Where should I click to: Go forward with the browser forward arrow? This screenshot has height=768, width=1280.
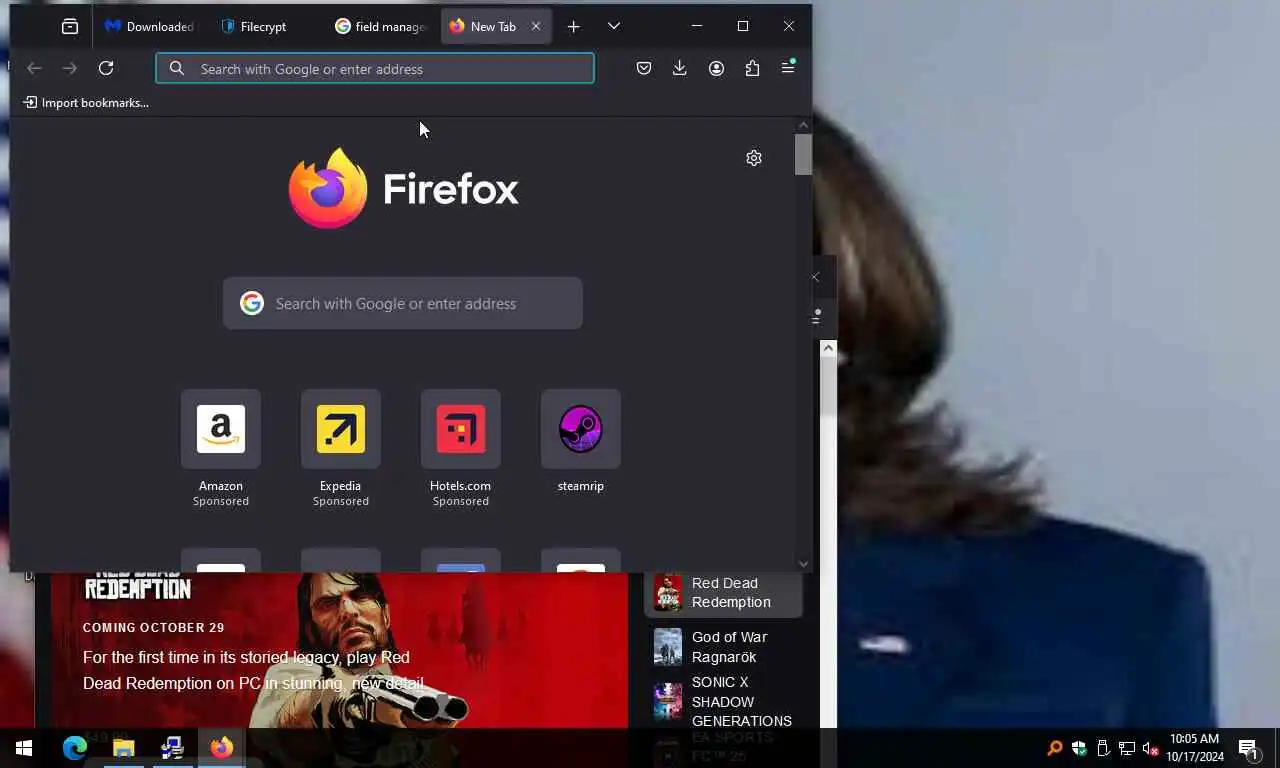pos(70,68)
